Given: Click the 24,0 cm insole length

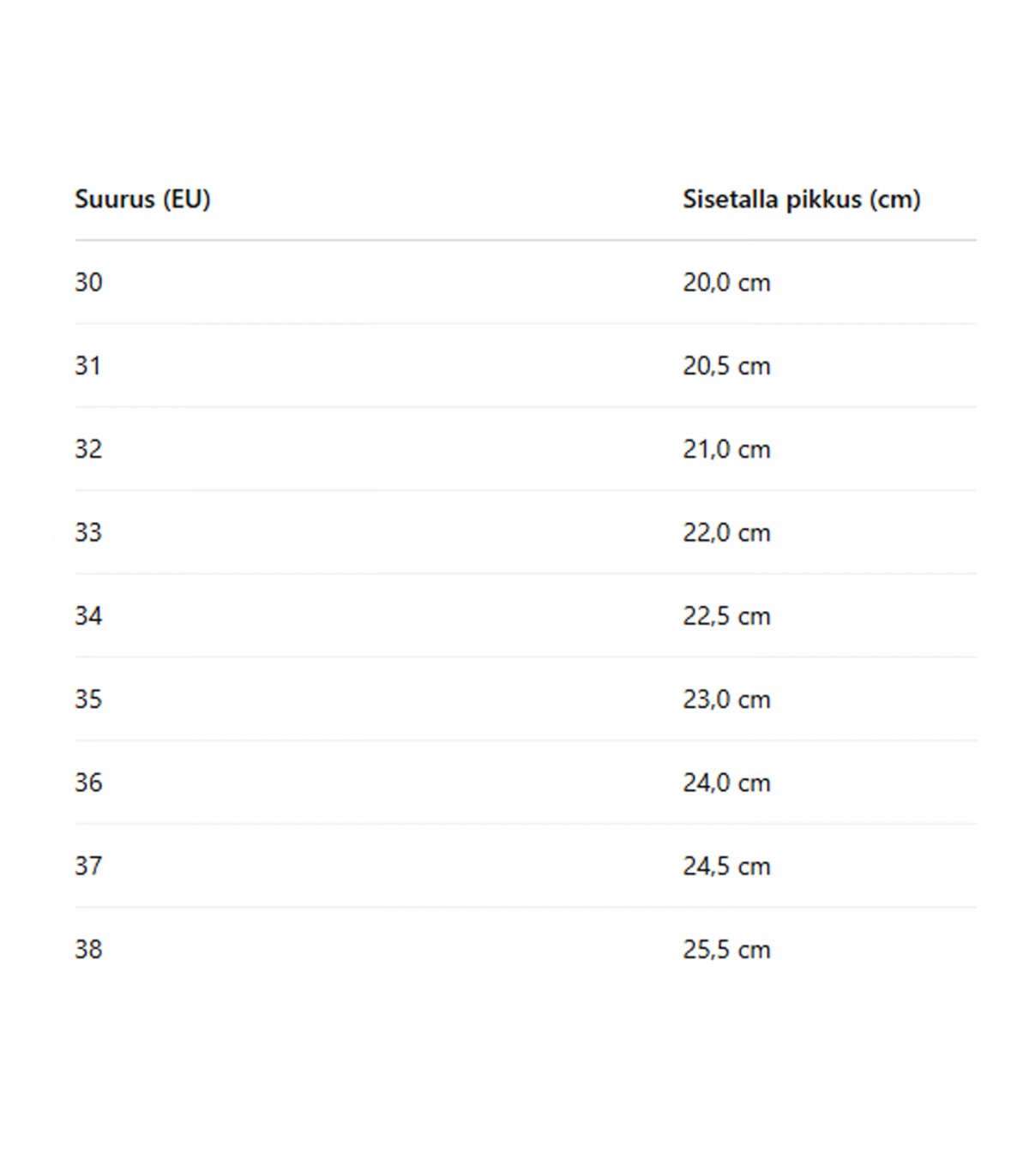Looking at the screenshot, I should [726, 782].
